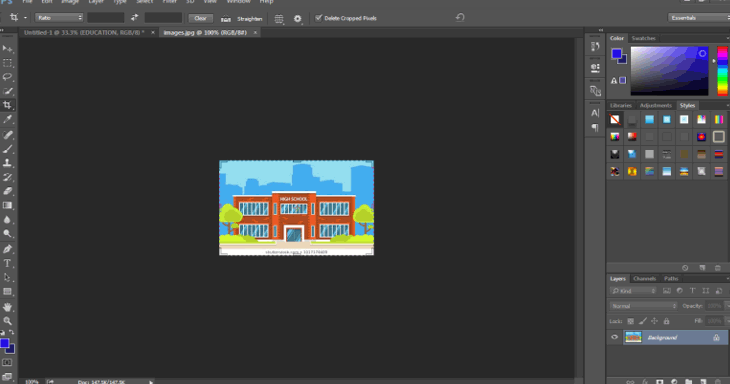Select the Rectangular Marquee tool

point(7,63)
